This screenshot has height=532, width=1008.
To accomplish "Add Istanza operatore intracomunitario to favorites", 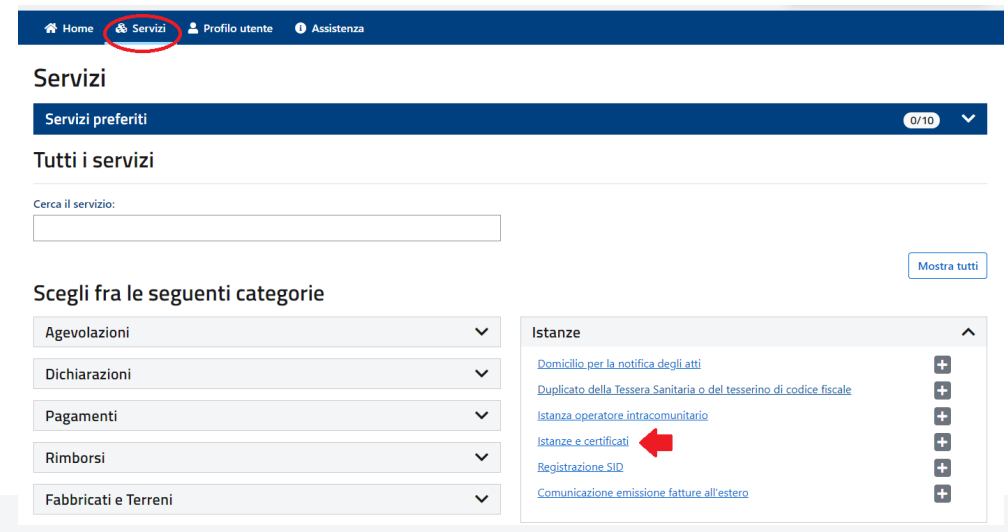I will [x=942, y=416].
